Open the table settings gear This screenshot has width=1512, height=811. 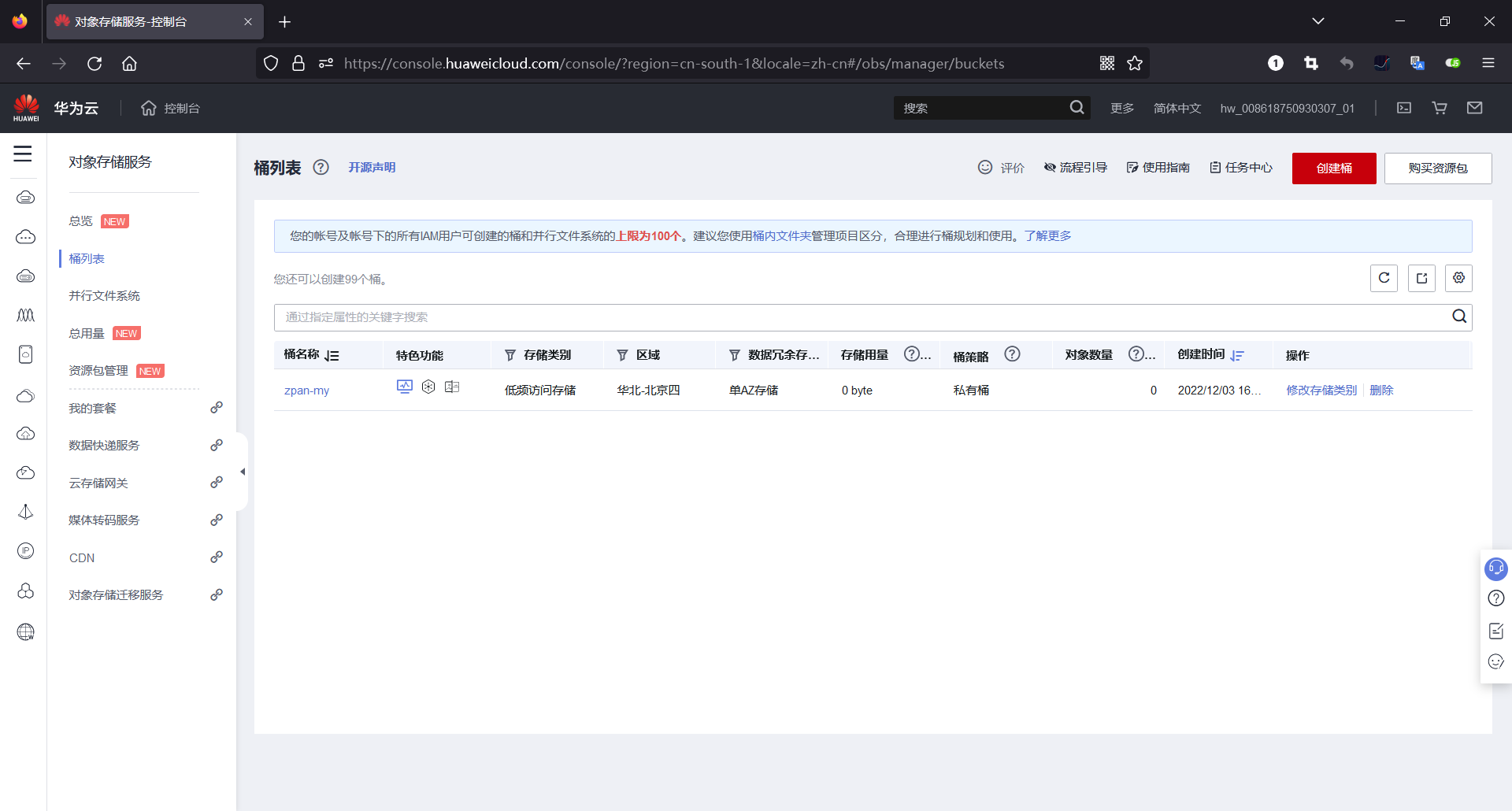[1458, 278]
